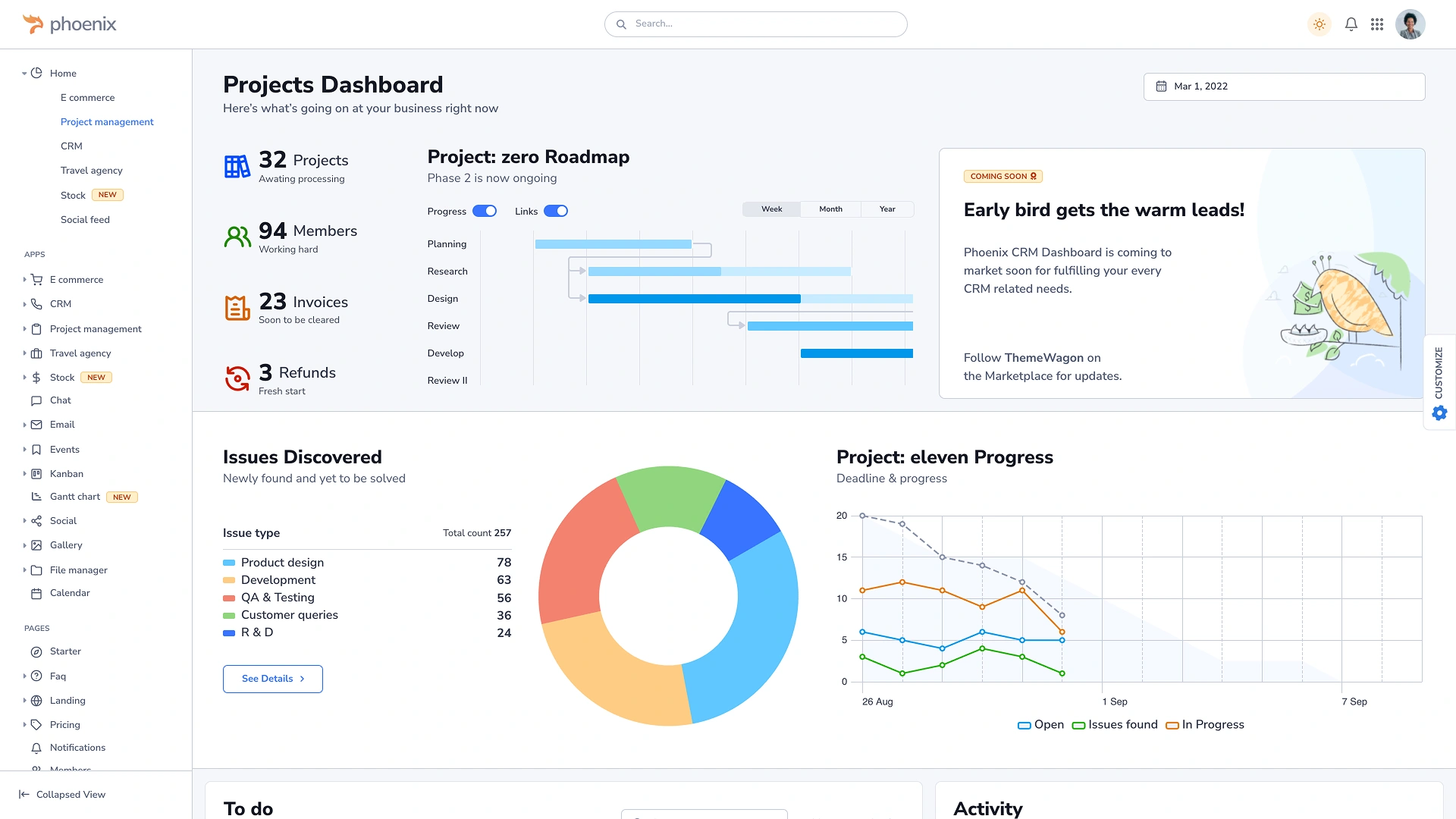Click the Collapsed View arrow icon
The width and height of the screenshot is (1456, 819).
24,795
